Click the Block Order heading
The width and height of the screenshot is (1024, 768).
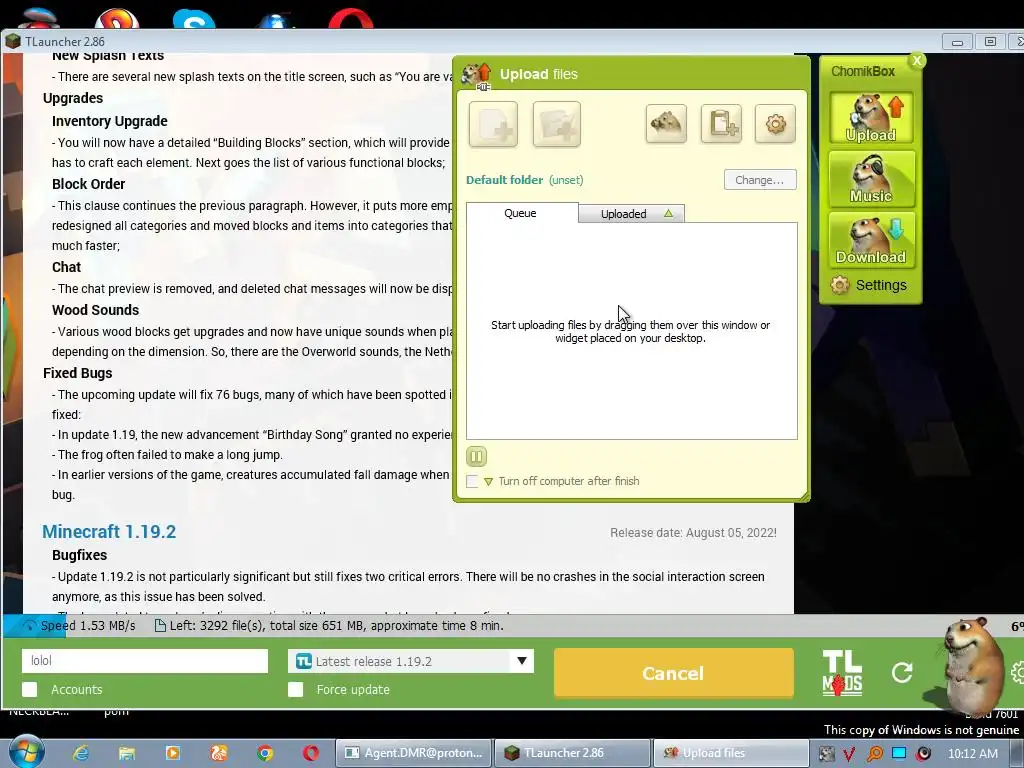[88, 184]
